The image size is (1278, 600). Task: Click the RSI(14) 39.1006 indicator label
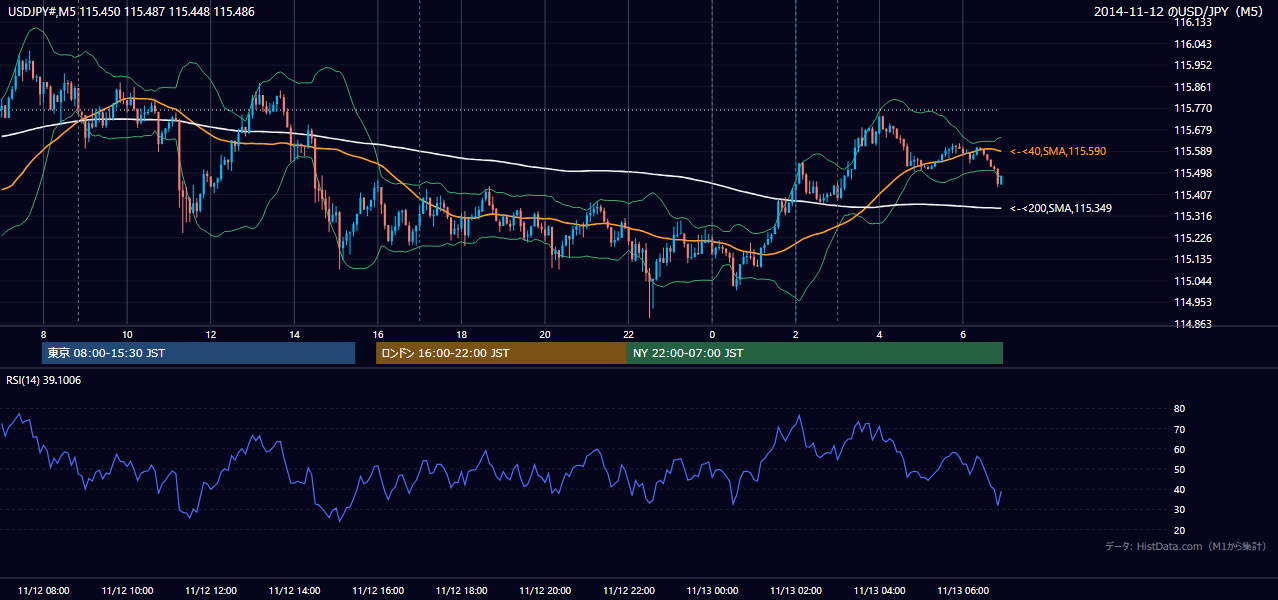click(45, 380)
